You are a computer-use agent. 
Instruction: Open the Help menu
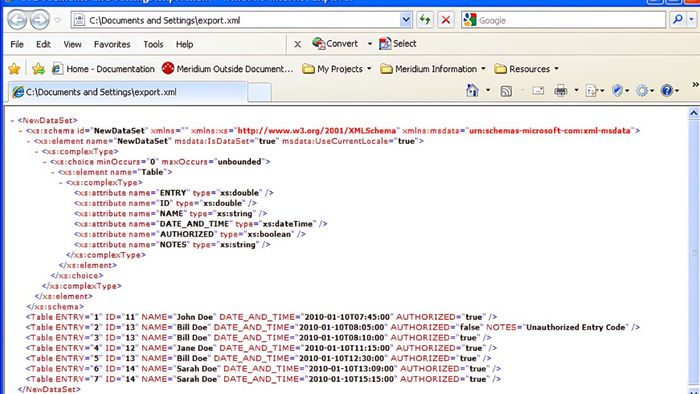pos(184,44)
